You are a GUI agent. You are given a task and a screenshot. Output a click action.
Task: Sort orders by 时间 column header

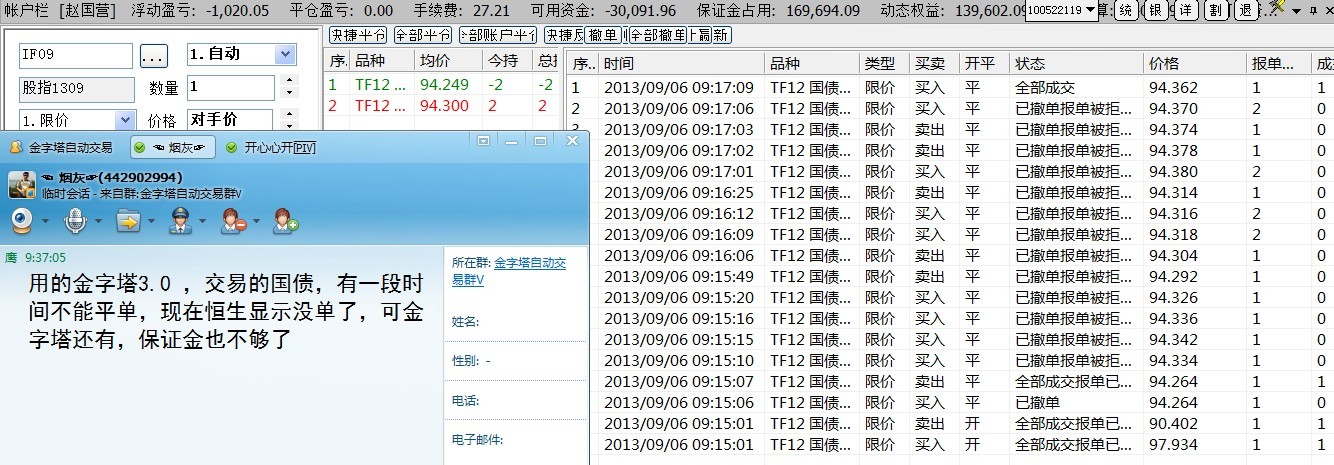tap(682, 63)
